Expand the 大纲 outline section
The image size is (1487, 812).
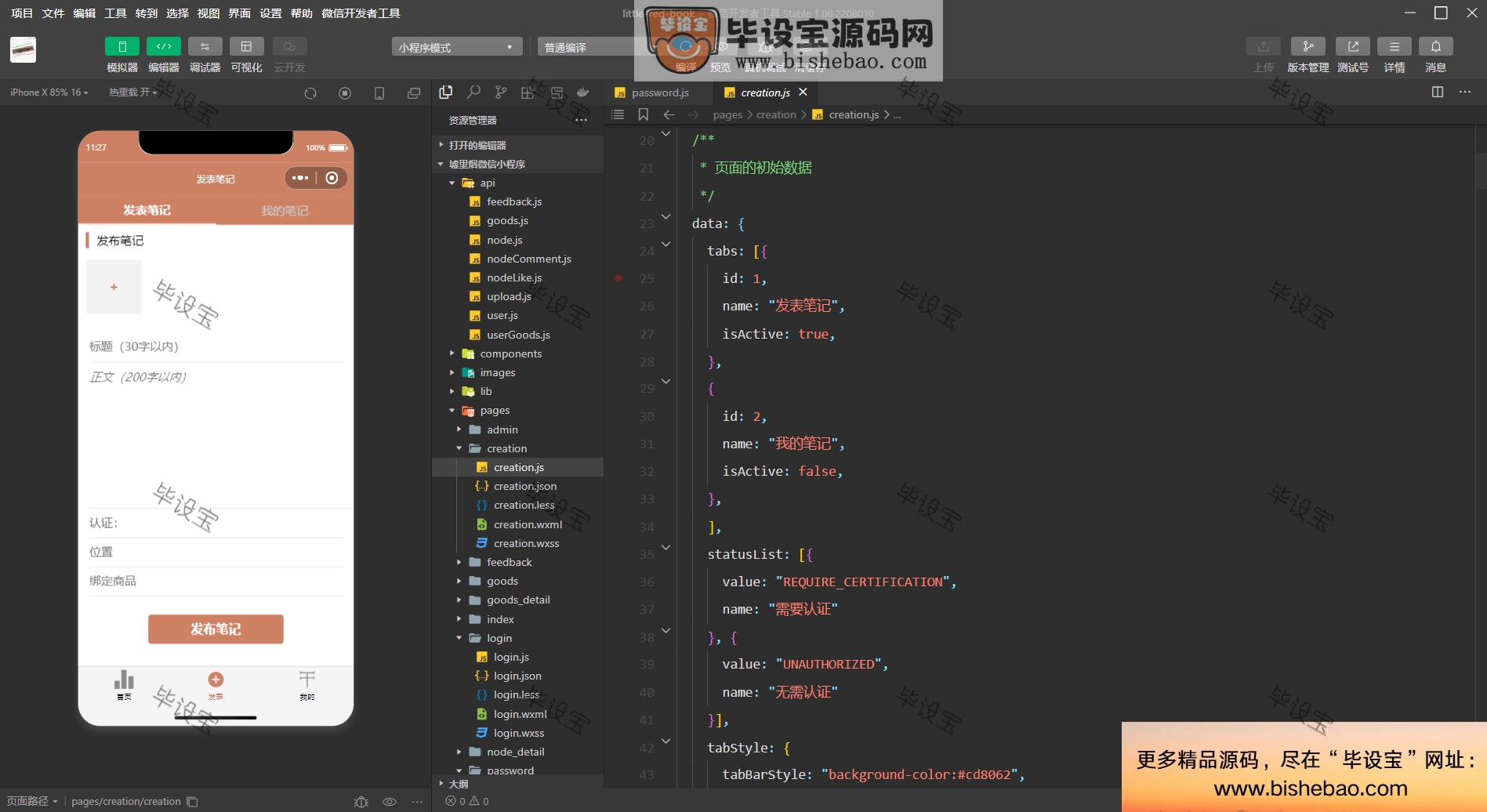[x=517, y=784]
